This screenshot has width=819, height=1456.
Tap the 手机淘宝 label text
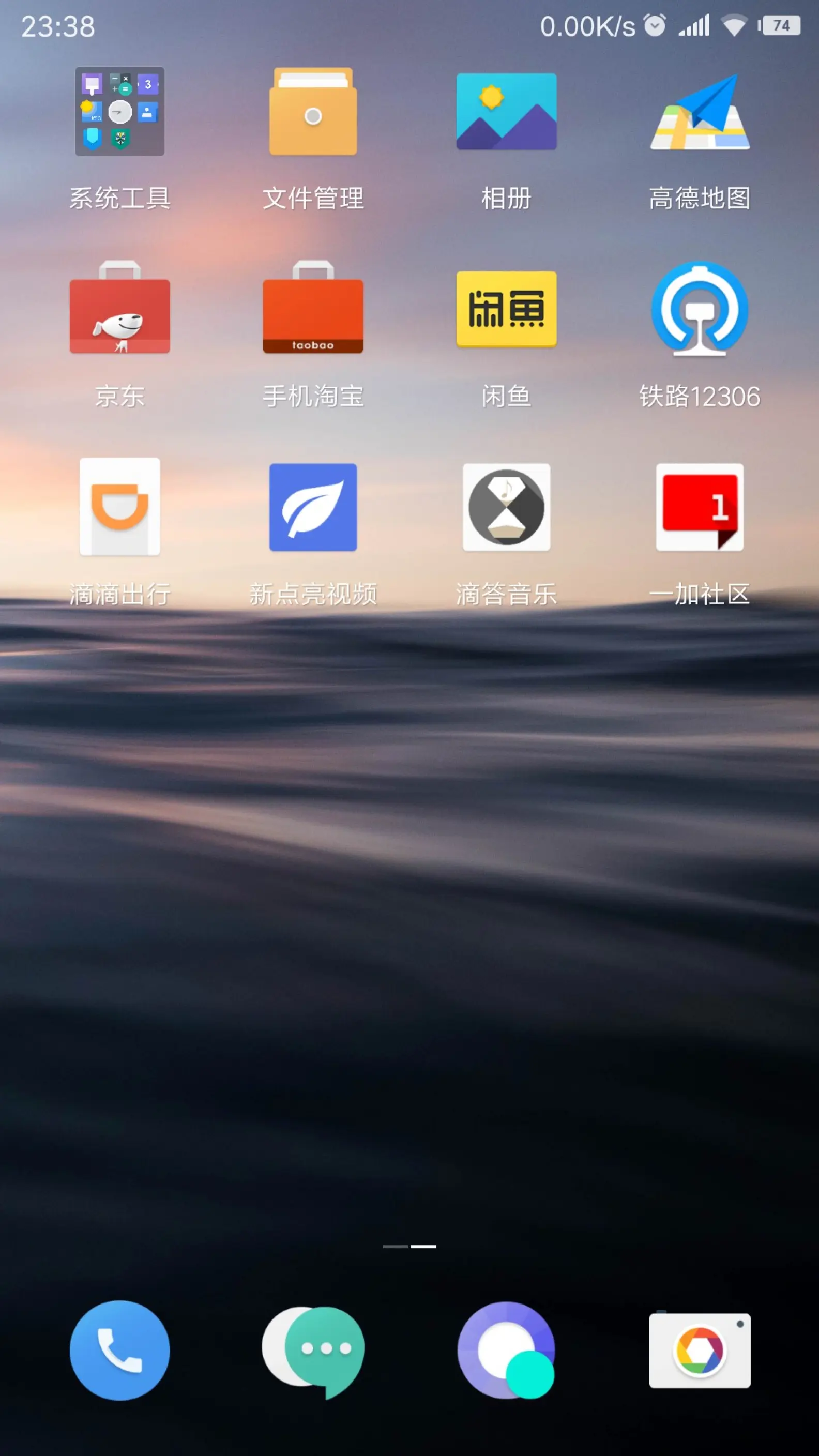point(313,396)
